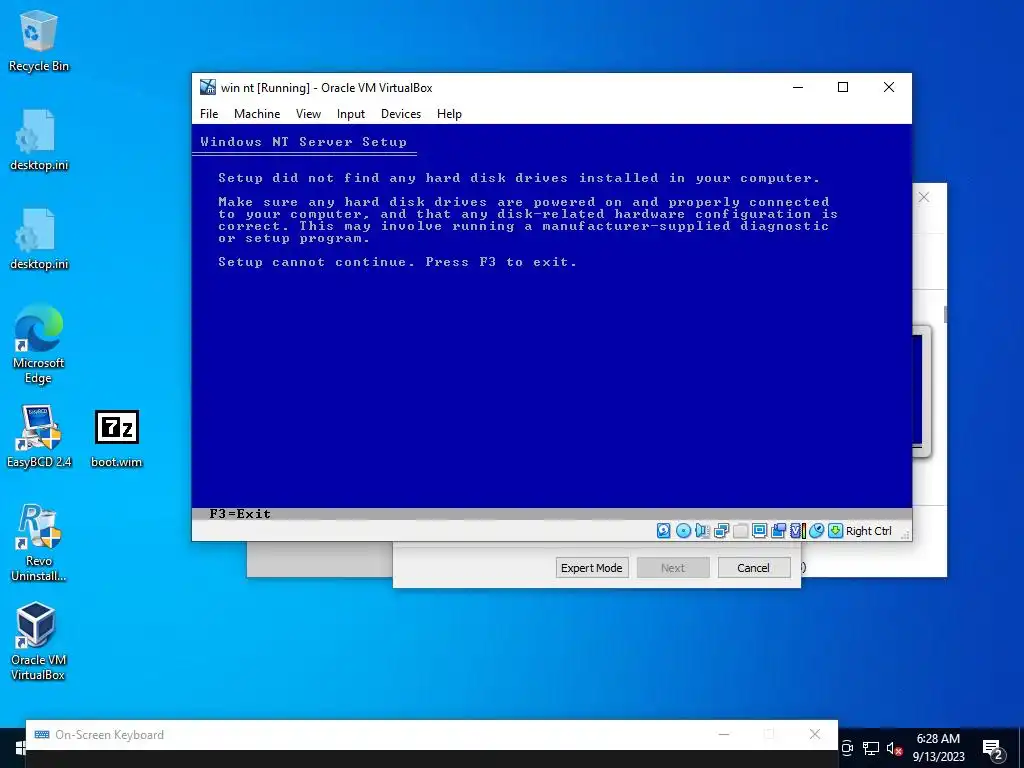Image resolution: width=1024 pixels, height=768 pixels.
Task: Select the Revo Uninstaller shortcut
Action: click(x=39, y=543)
